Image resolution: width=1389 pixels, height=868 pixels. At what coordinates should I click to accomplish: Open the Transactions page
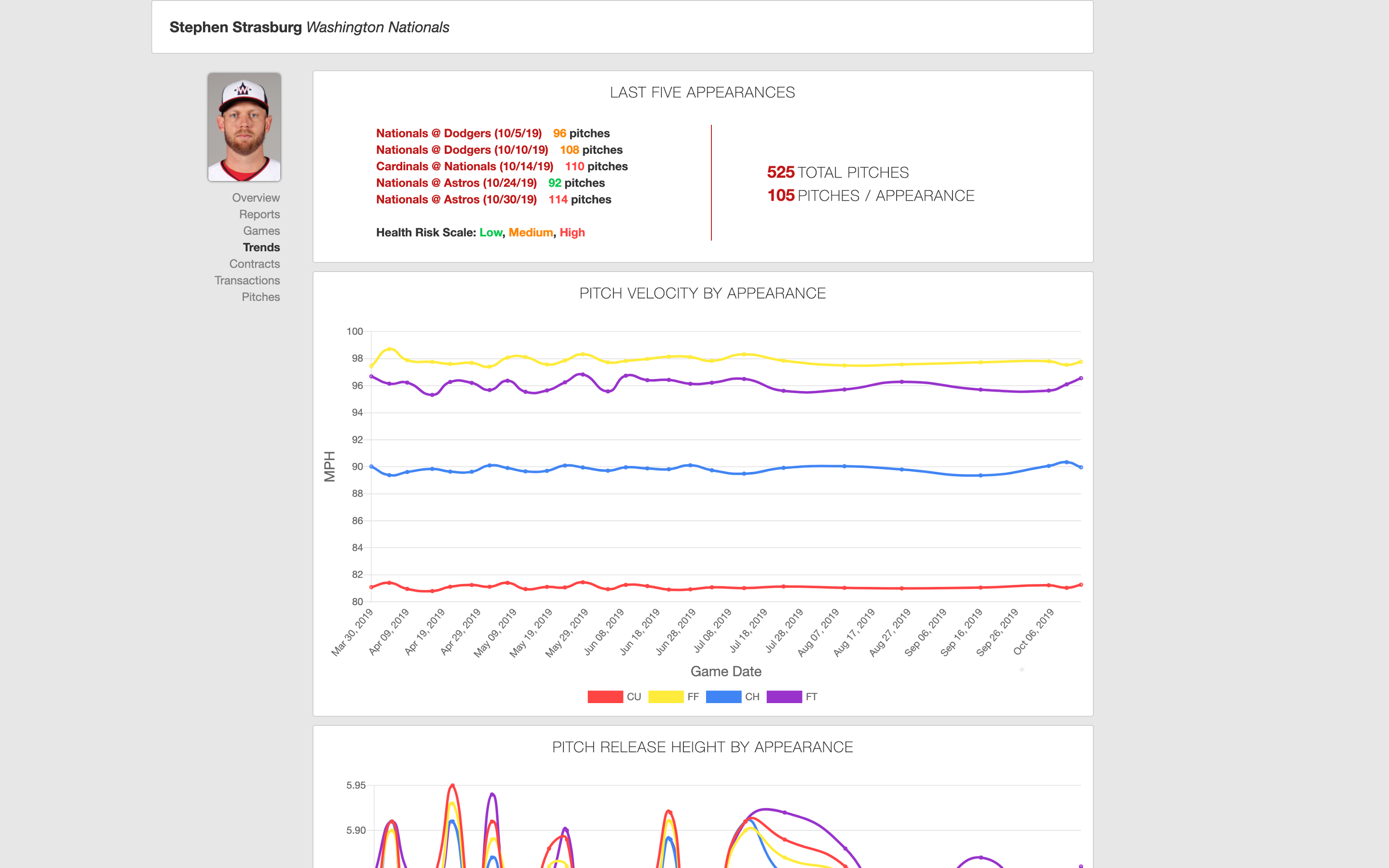click(x=247, y=281)
